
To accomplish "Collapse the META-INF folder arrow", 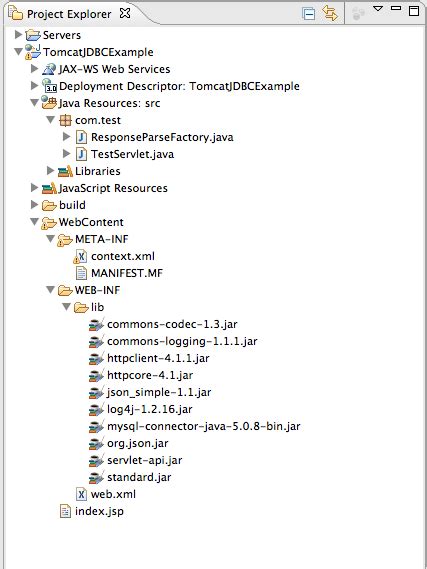I will point(51,239).
